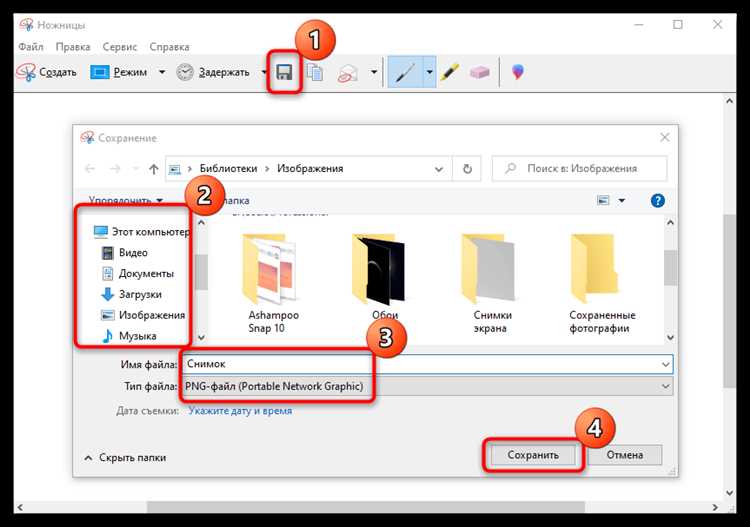The image size is (750, 527).
Task: Click the Copy icon in toolbar
Action: pos(315,73)
